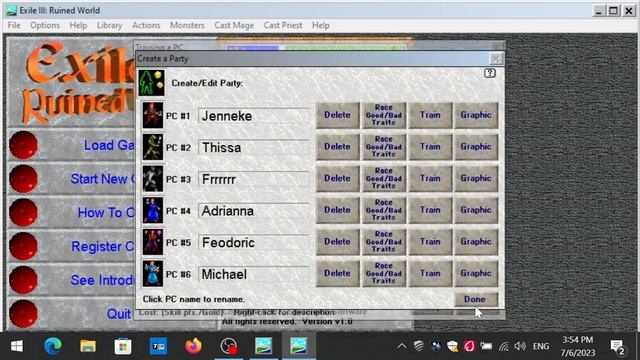Rename PC #5 by clicking Feodoric
Screen dimensions: 640x360
(253, 242)
